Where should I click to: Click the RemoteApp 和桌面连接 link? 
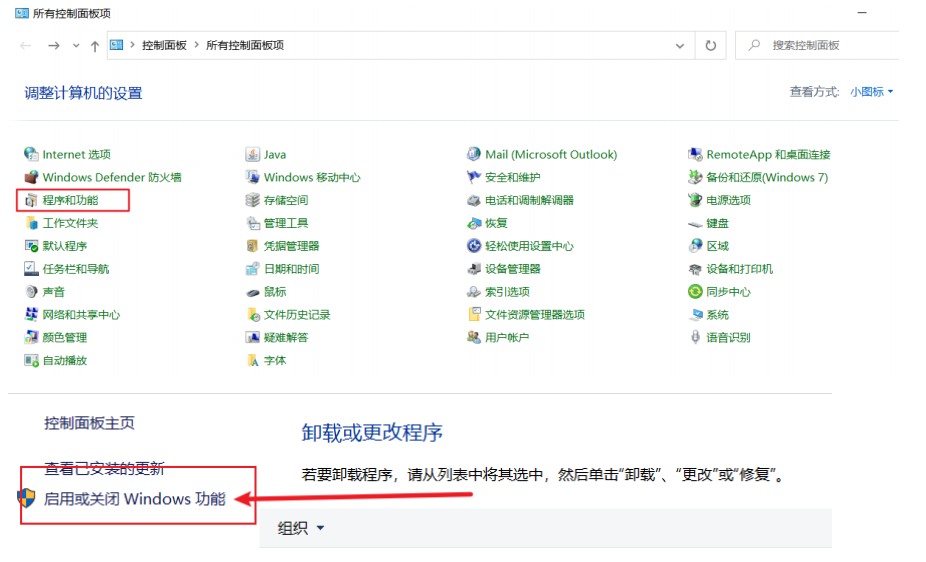(x=768, y=155)
